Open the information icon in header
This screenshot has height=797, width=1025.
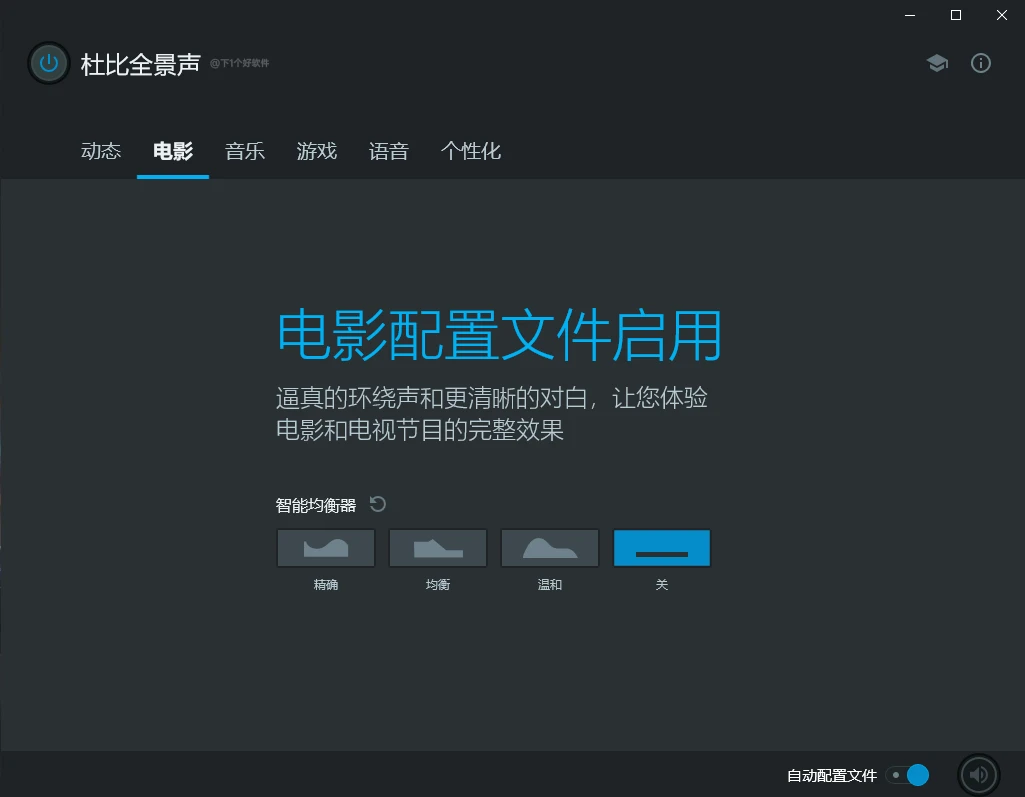pyautogui.click(x=981, y=63)
